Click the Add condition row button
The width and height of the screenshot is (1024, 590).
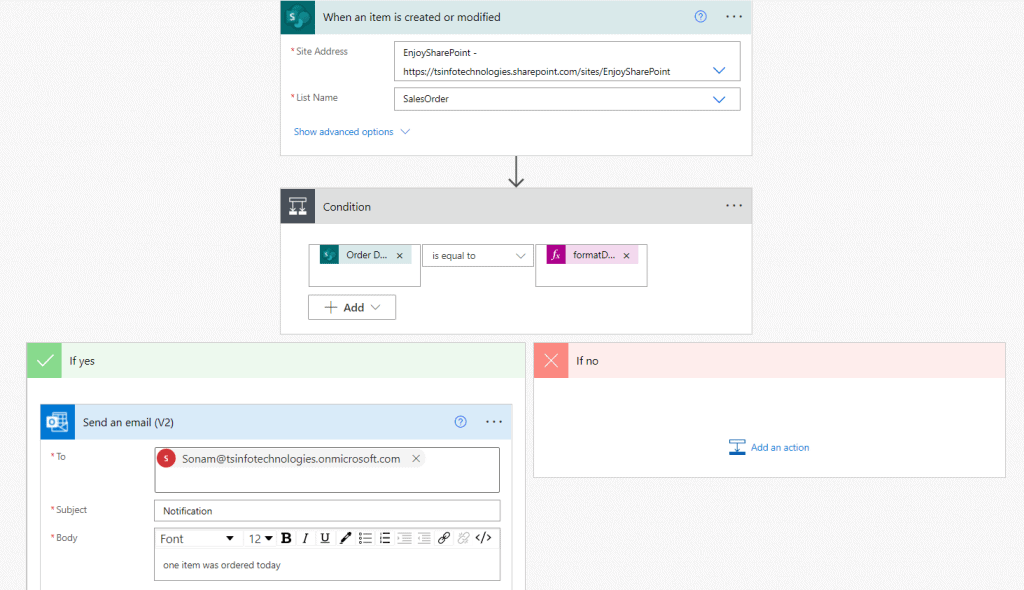pyautogui.click(x=352, y=307)
